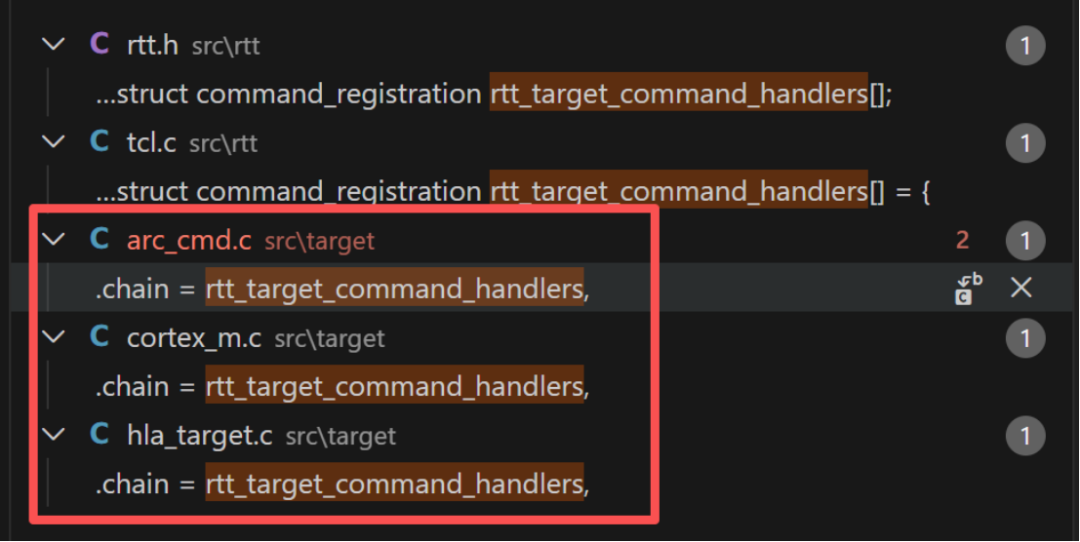
Task: Click the C file icon for rtt.h
Action: [99, 44]
